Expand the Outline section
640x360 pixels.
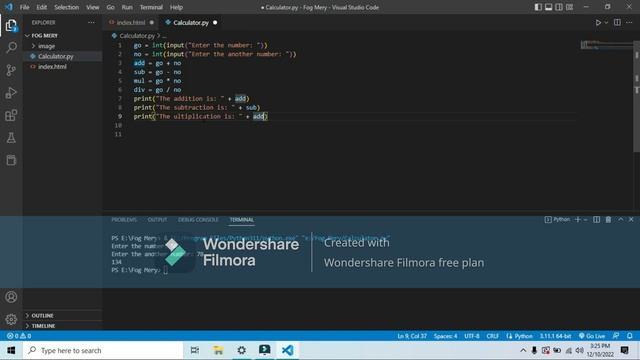[62, 316]
